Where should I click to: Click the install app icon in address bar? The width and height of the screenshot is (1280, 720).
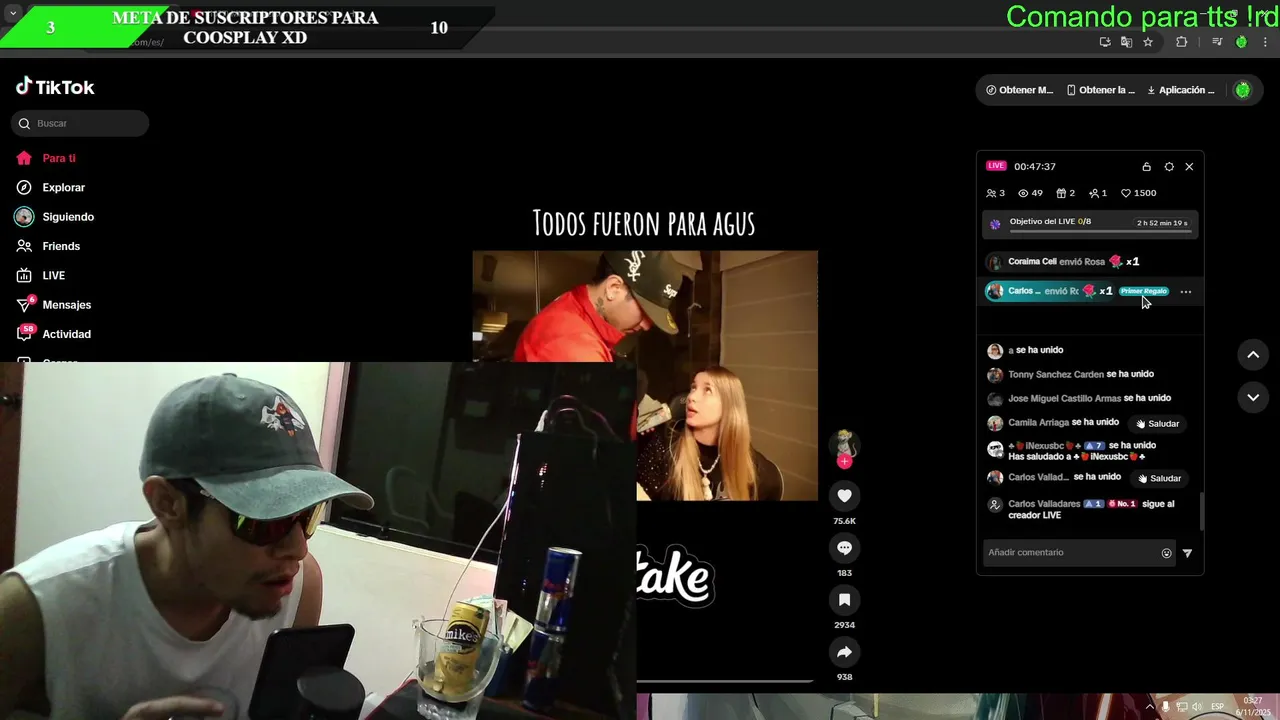click(x=1105, y=42)
